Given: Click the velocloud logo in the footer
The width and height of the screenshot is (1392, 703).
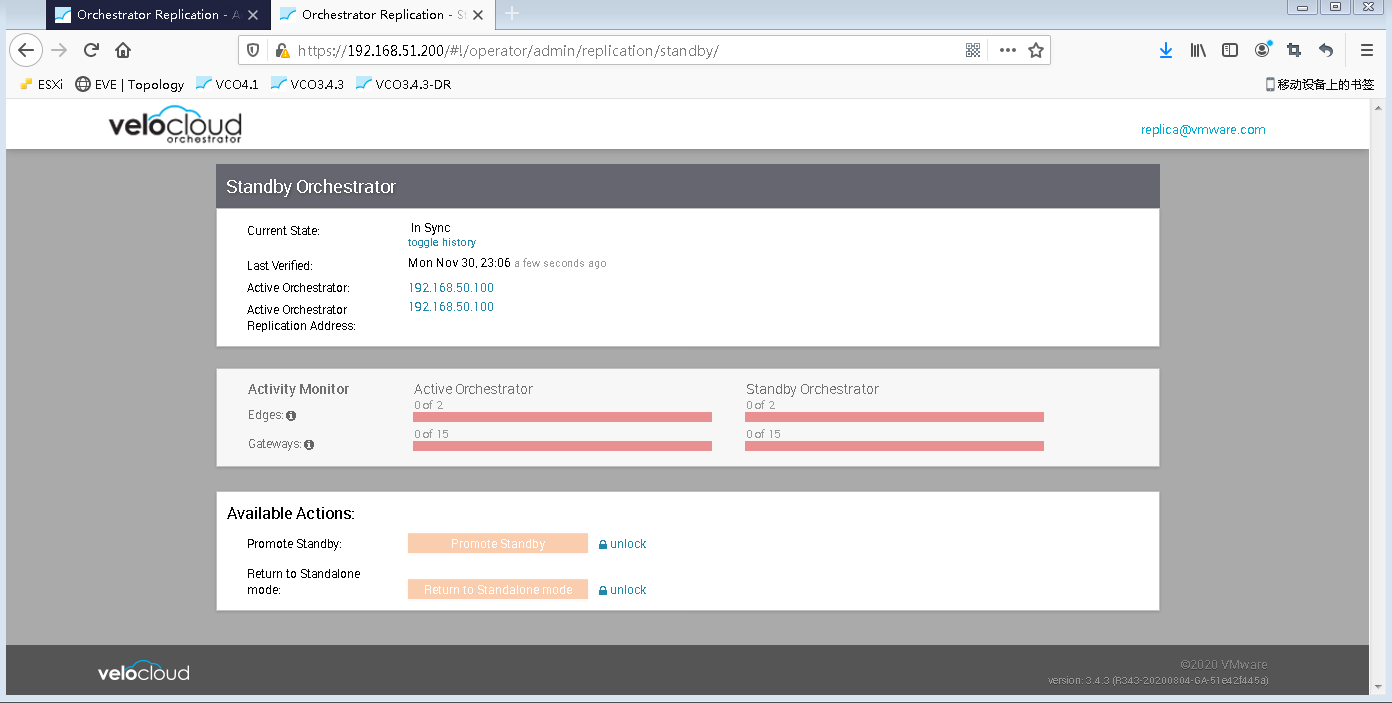Looking at the screenshot, I should coord(143,671).
